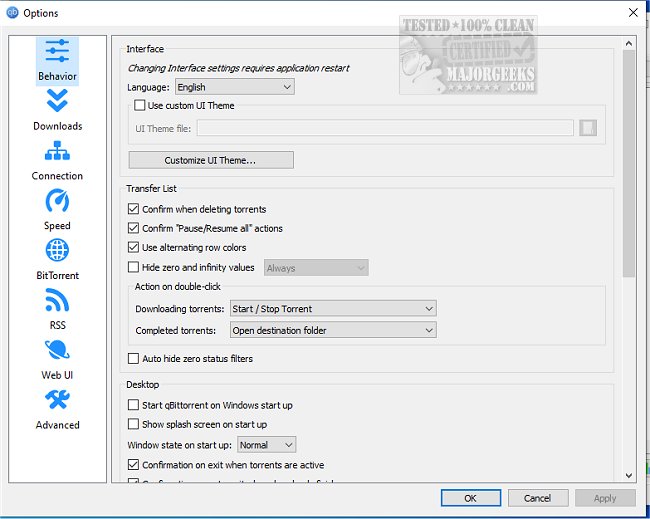The image size is (650, 519).
Task: Open the Connection network icon
Action: [57, 151]
